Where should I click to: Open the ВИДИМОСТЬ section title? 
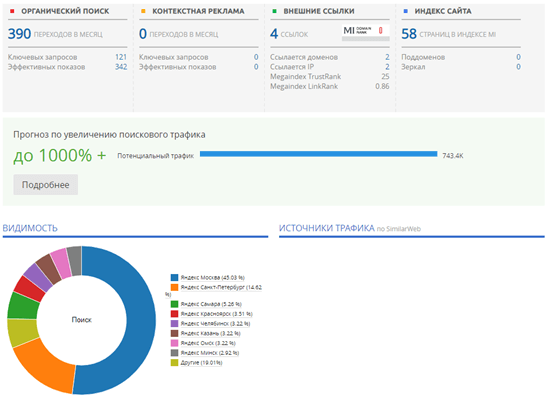[30, 228]
